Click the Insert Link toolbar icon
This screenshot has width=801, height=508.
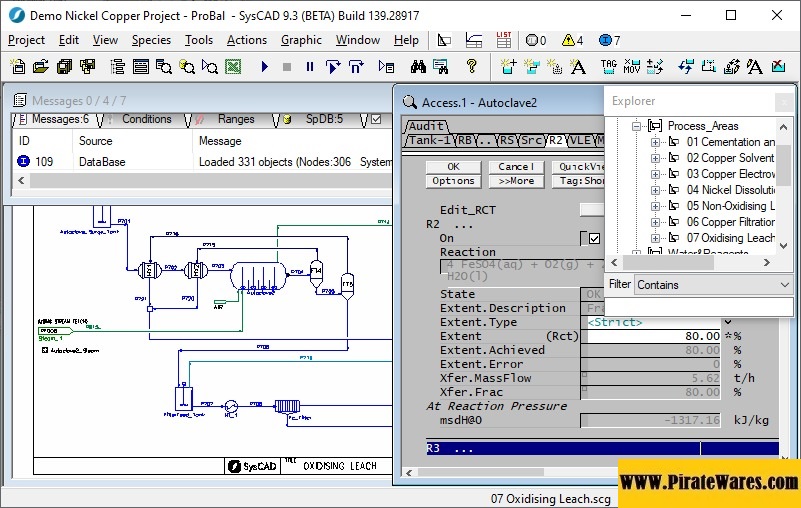(x=532, y=66)
